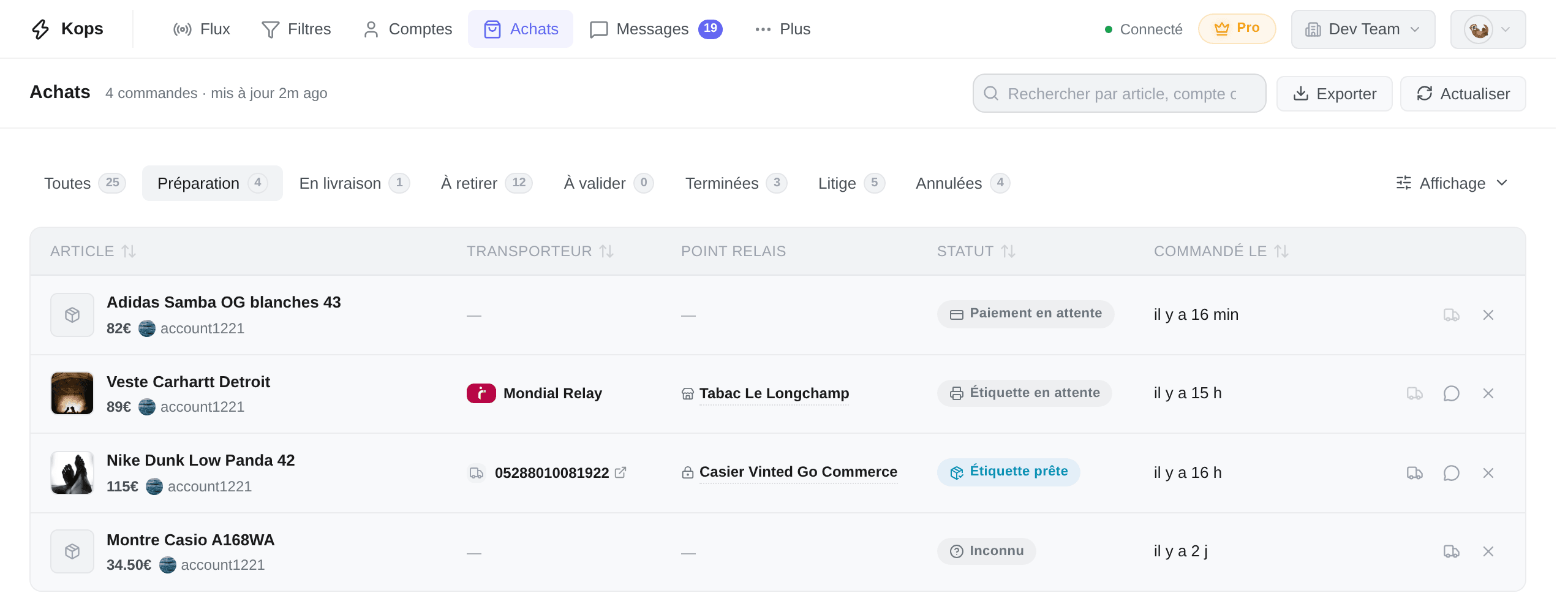Click truck icon in Montre Casio row

click(1452, 551)
